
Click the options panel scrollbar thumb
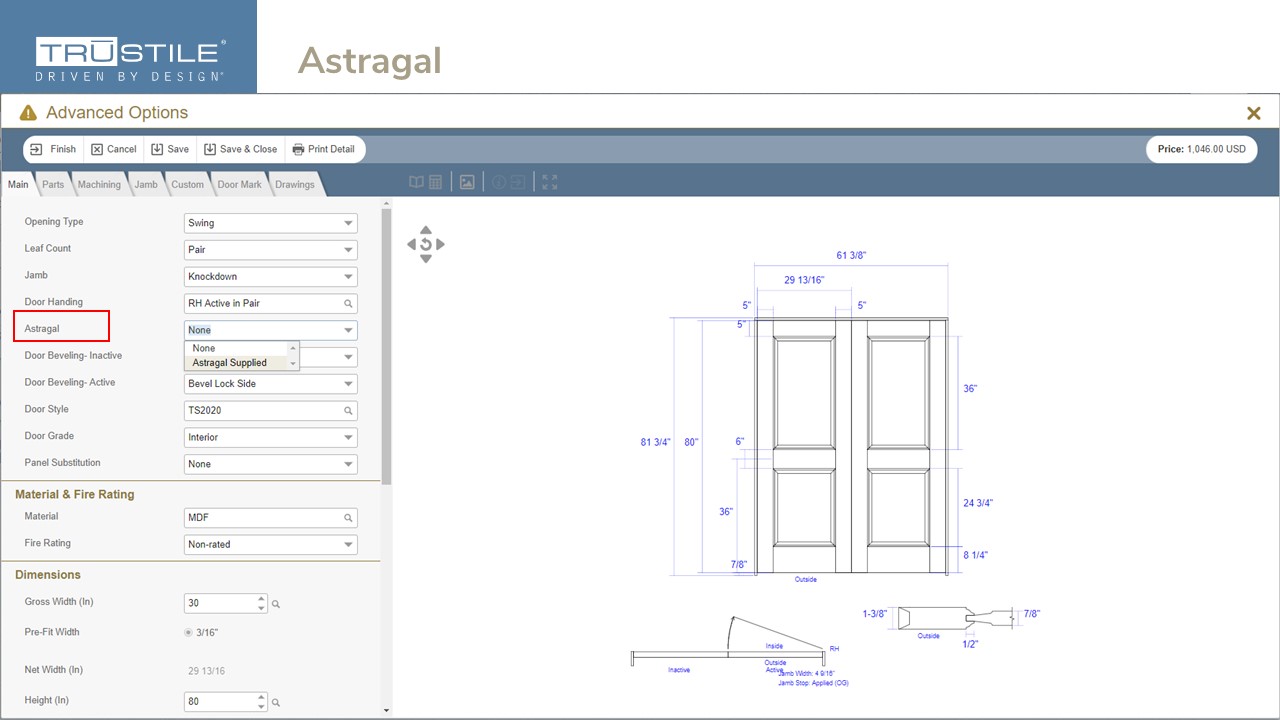(387, 345)
